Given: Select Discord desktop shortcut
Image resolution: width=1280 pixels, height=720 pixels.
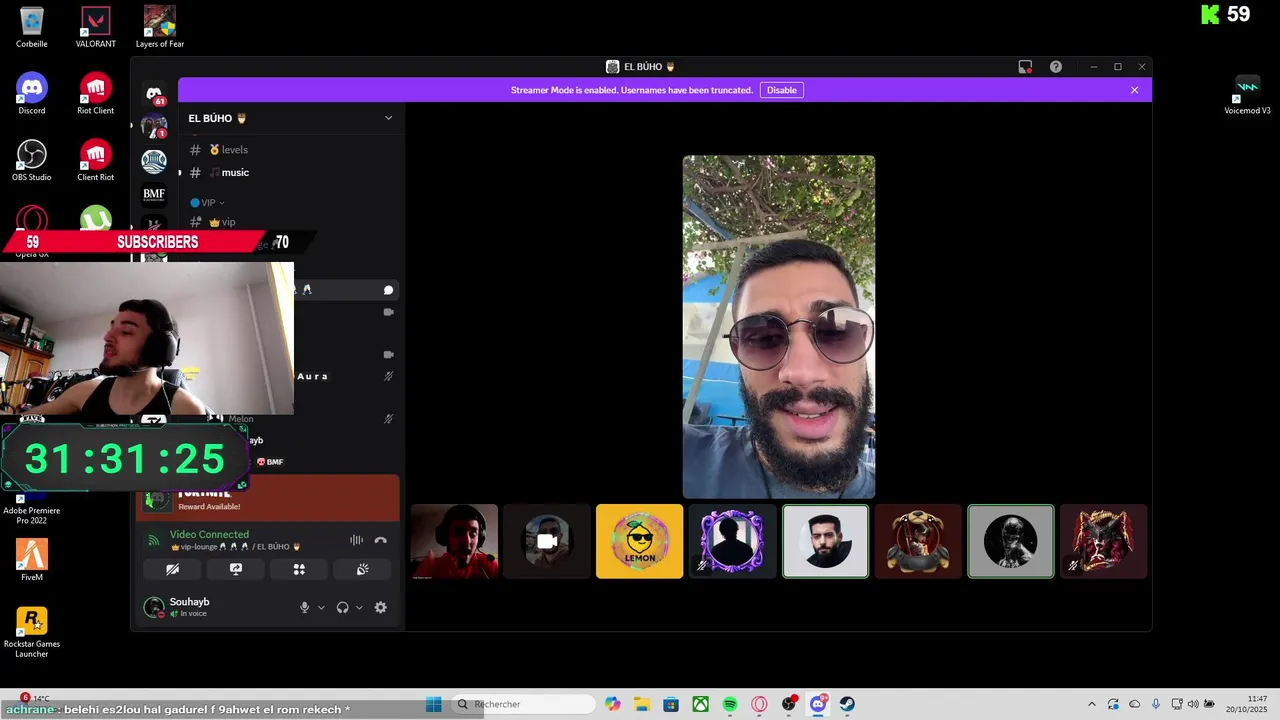Looking at the screenshot, I should click(x=32, y=94).
